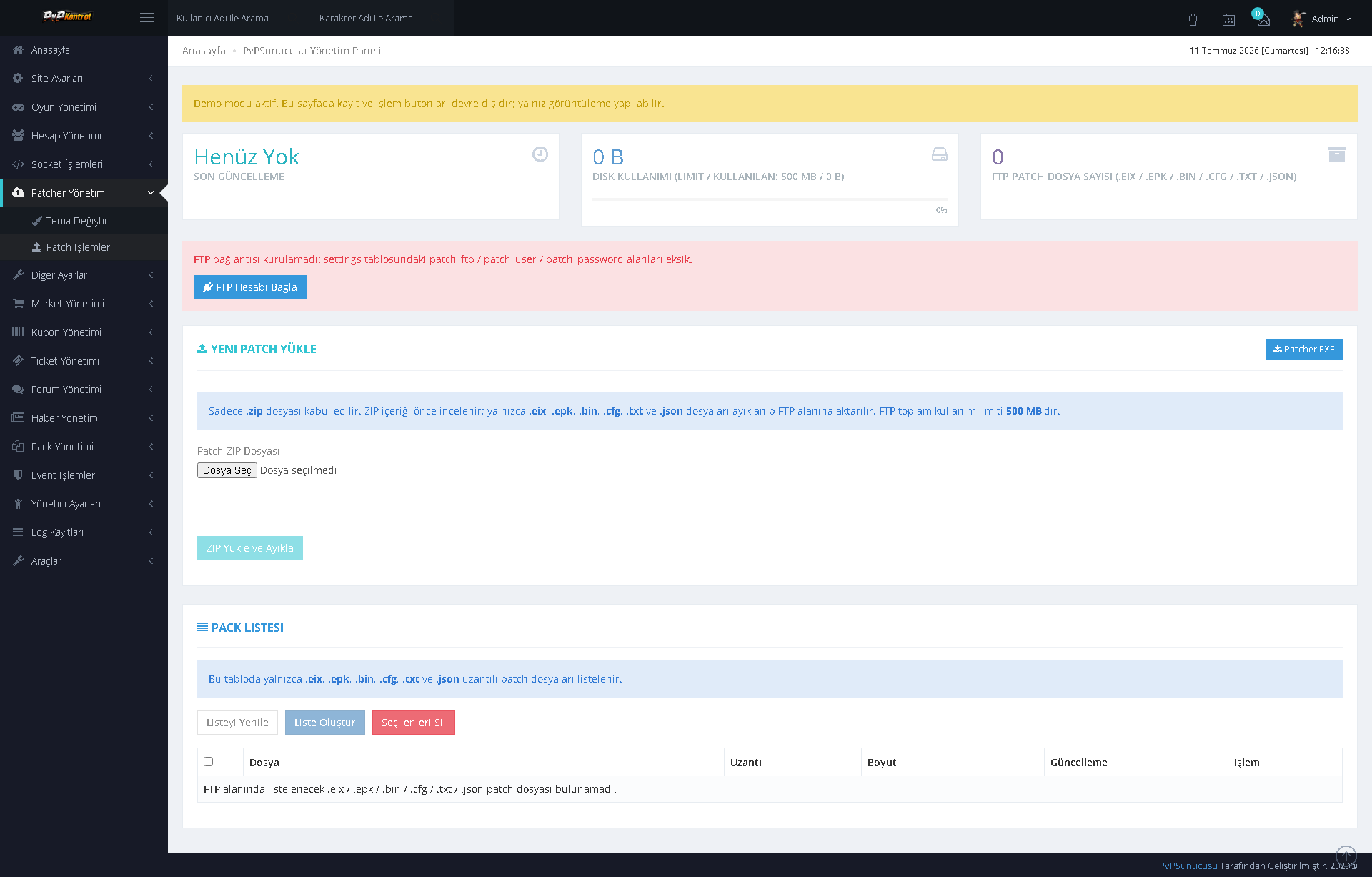Expand Site Ayarları submenu arrow
Screen dimensions: 1372x877
coord(151,79)
